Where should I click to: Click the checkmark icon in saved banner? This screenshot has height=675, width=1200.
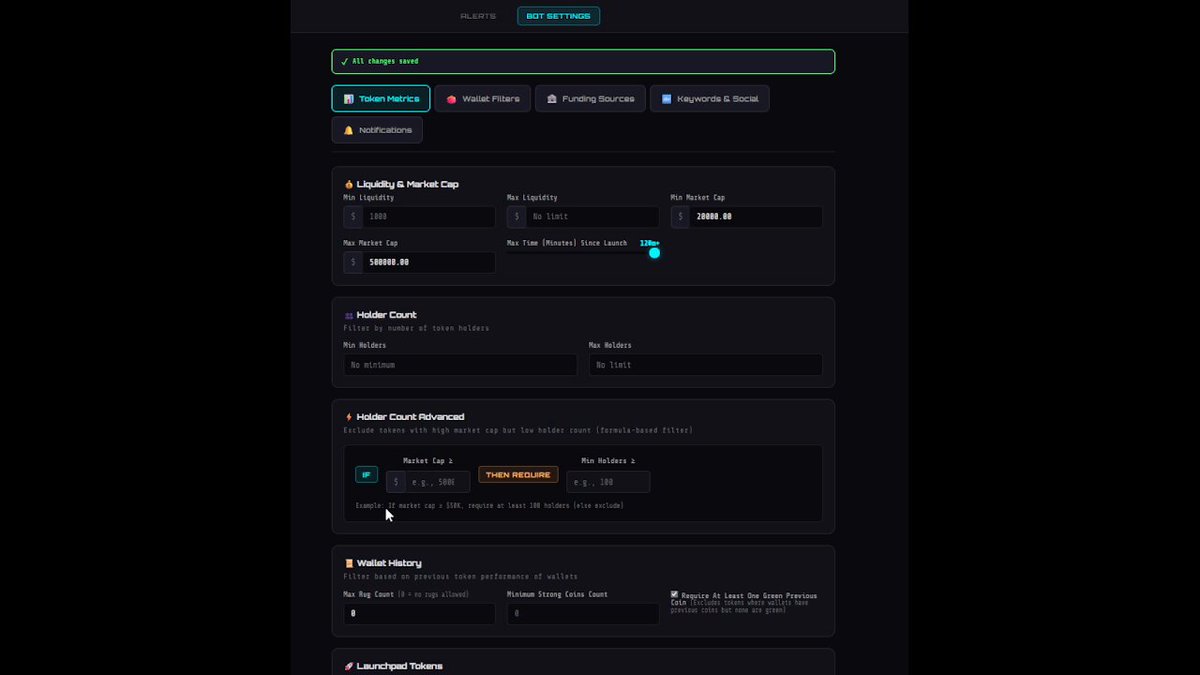344,61
